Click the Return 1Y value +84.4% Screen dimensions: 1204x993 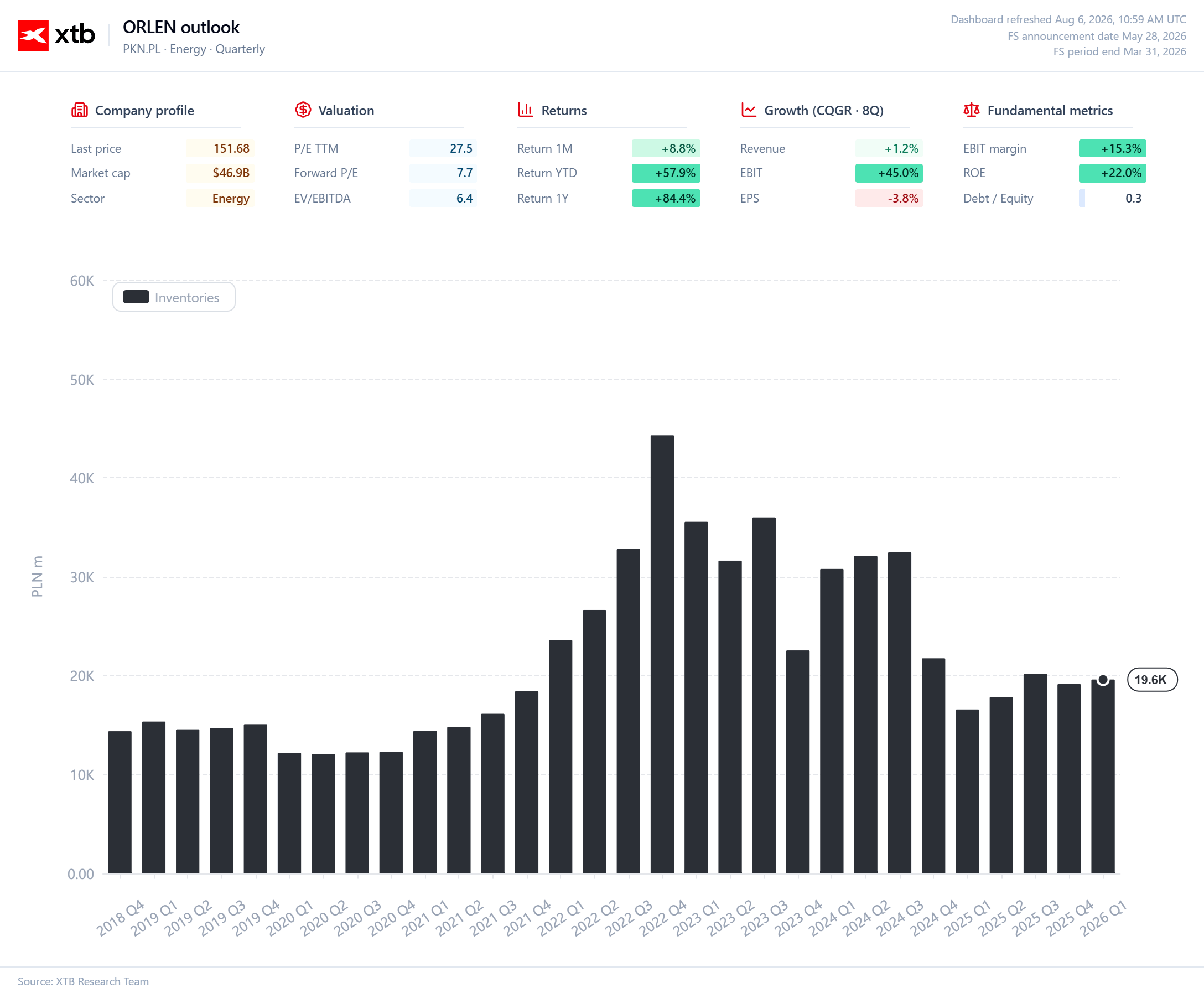tap(666, 198)
